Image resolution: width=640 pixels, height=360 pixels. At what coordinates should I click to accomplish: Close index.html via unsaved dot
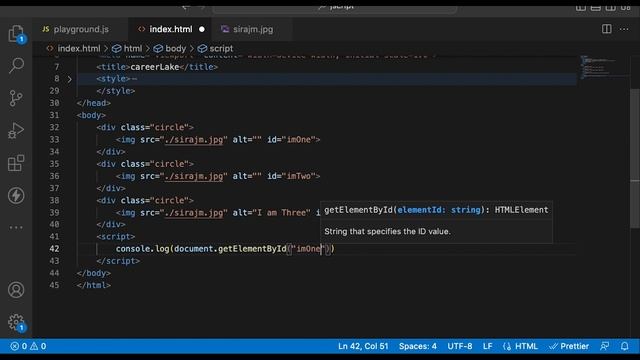pyautogui.click(x=202, y=29)
